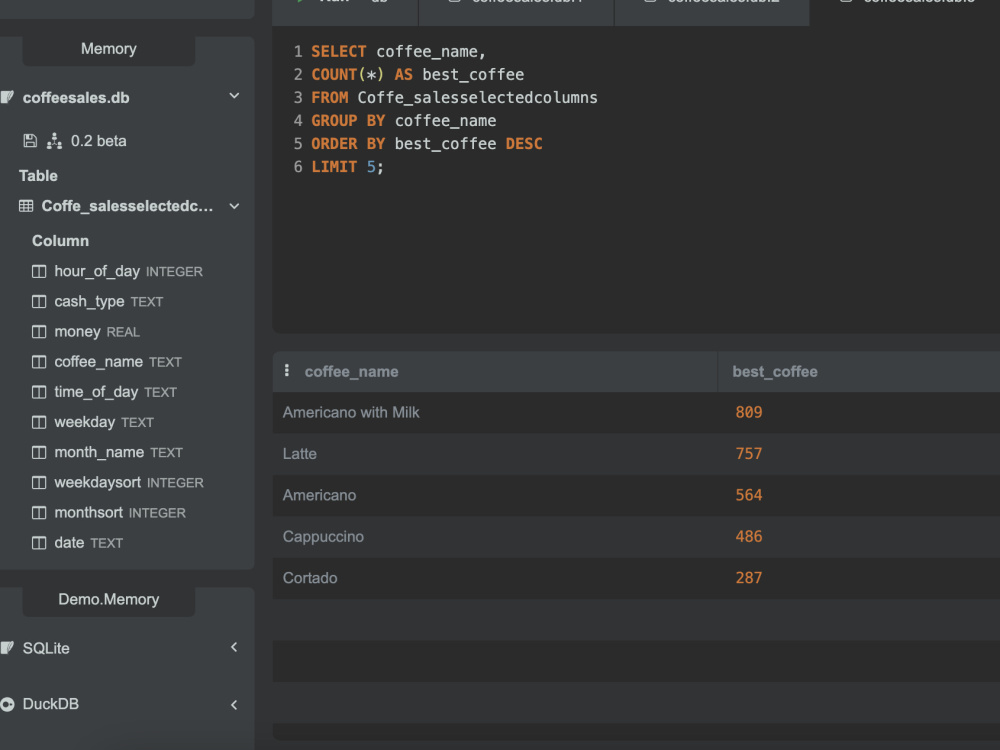This screenshot has width=1000, height=750.
Task: Collapse the coffeesales.db database chevron
Action: pyautogui.click(x=234, y=96)
